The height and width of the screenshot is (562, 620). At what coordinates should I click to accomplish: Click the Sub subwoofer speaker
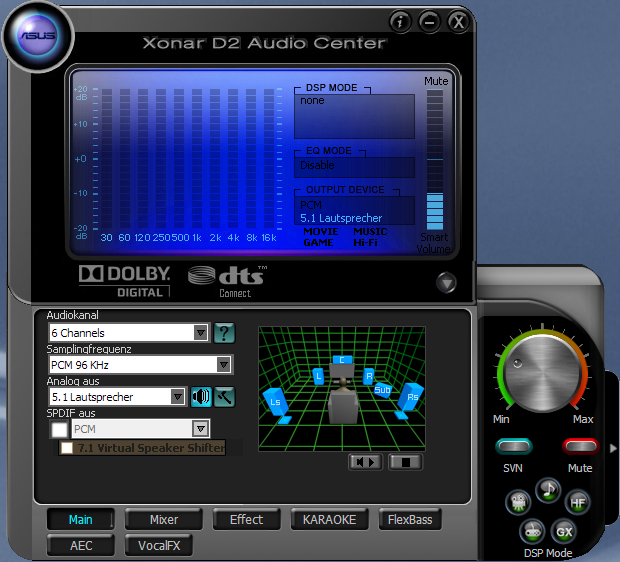(x=382, y=390)
